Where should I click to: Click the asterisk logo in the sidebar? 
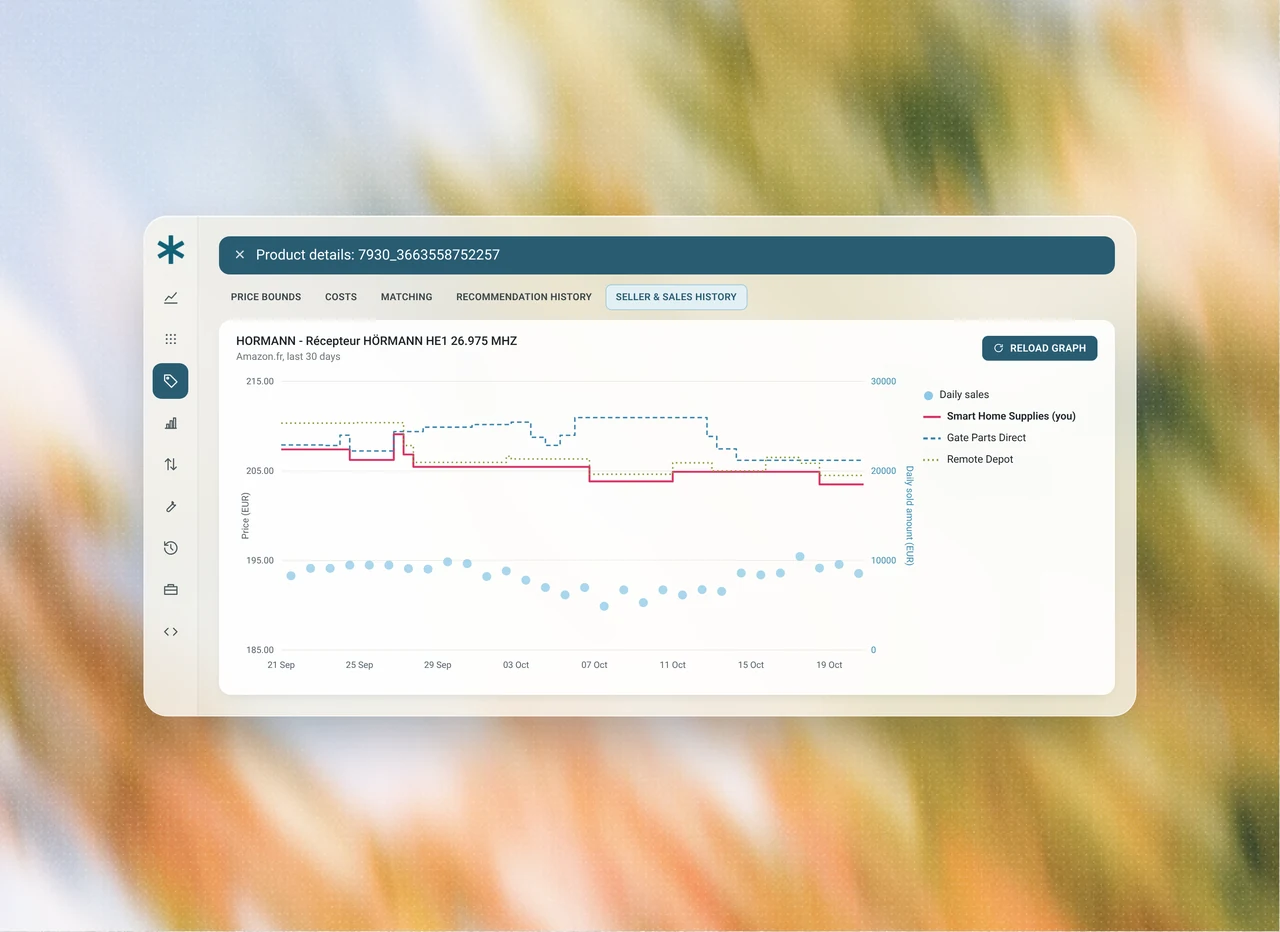[x=171, y=250]
